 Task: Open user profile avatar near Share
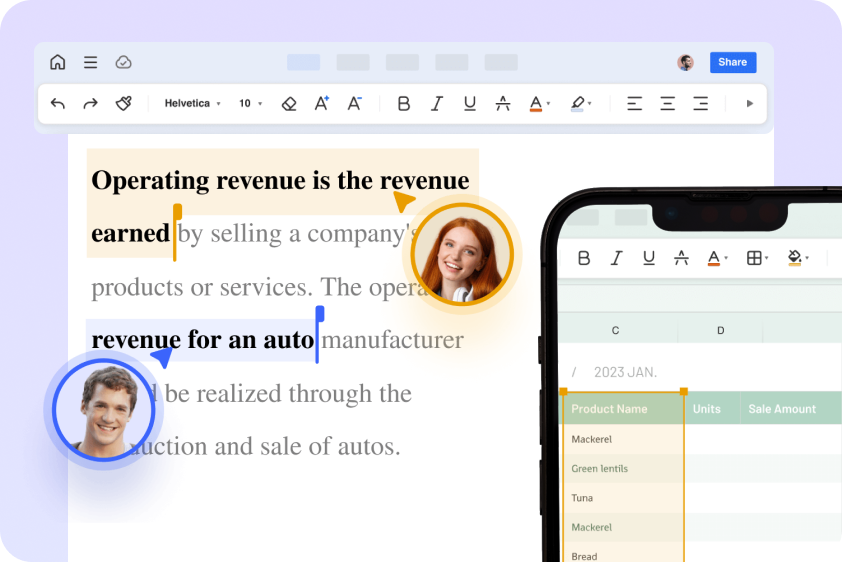coord(685,62)
